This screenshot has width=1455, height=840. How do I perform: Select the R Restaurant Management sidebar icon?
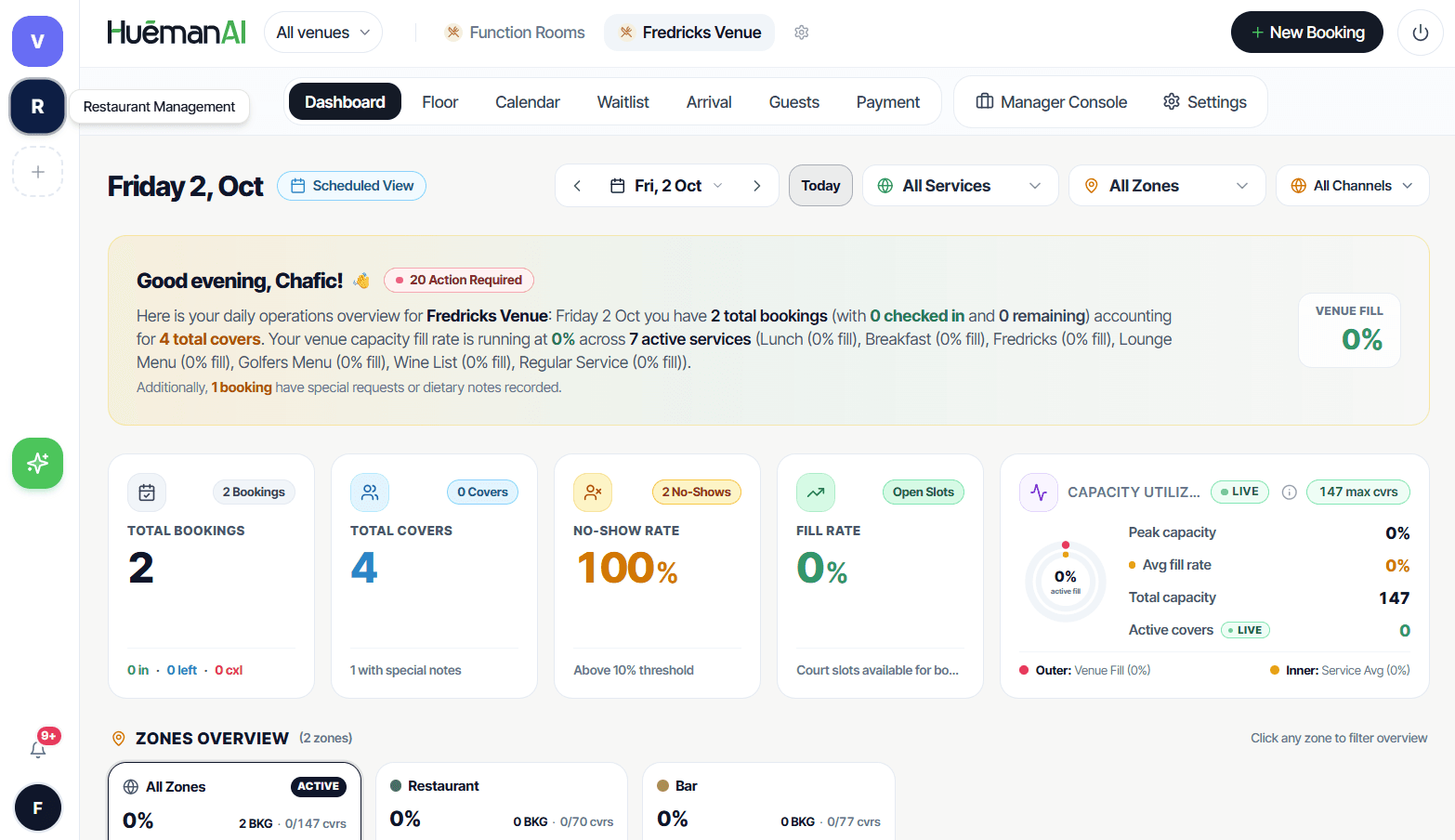37,106
